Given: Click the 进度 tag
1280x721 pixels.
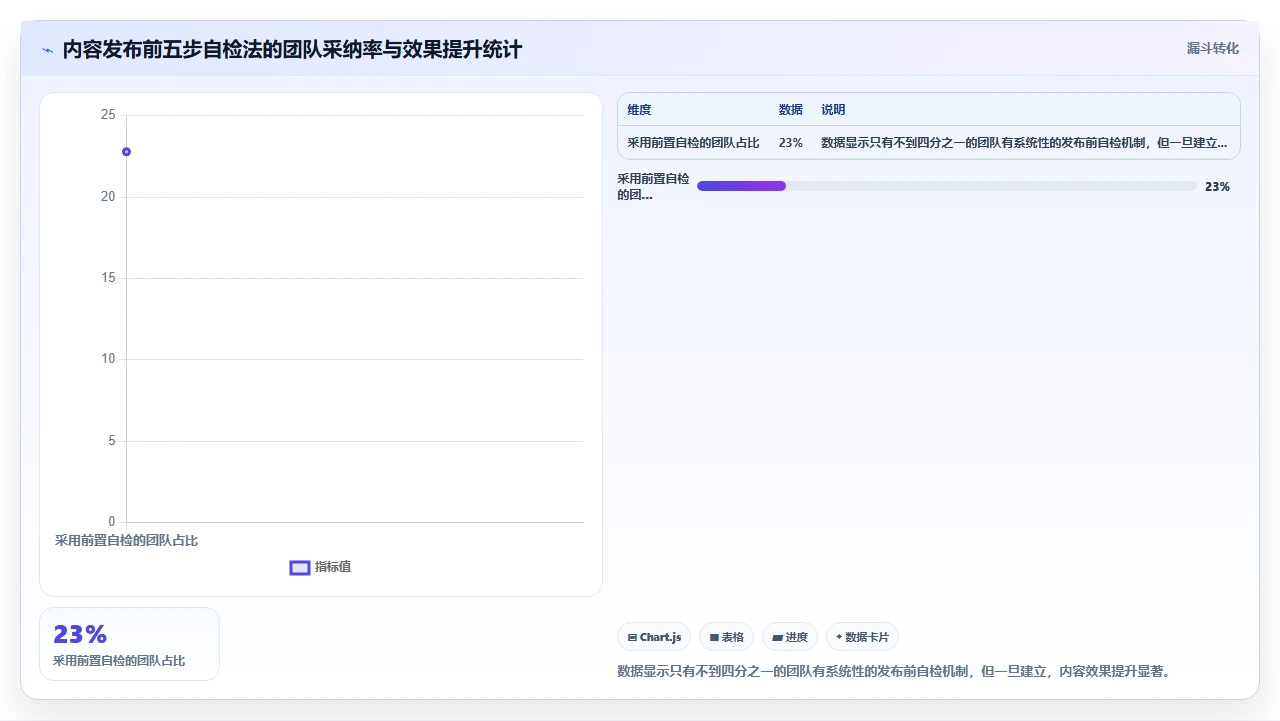Looking at the screenshot, I should tap(789, 637).
